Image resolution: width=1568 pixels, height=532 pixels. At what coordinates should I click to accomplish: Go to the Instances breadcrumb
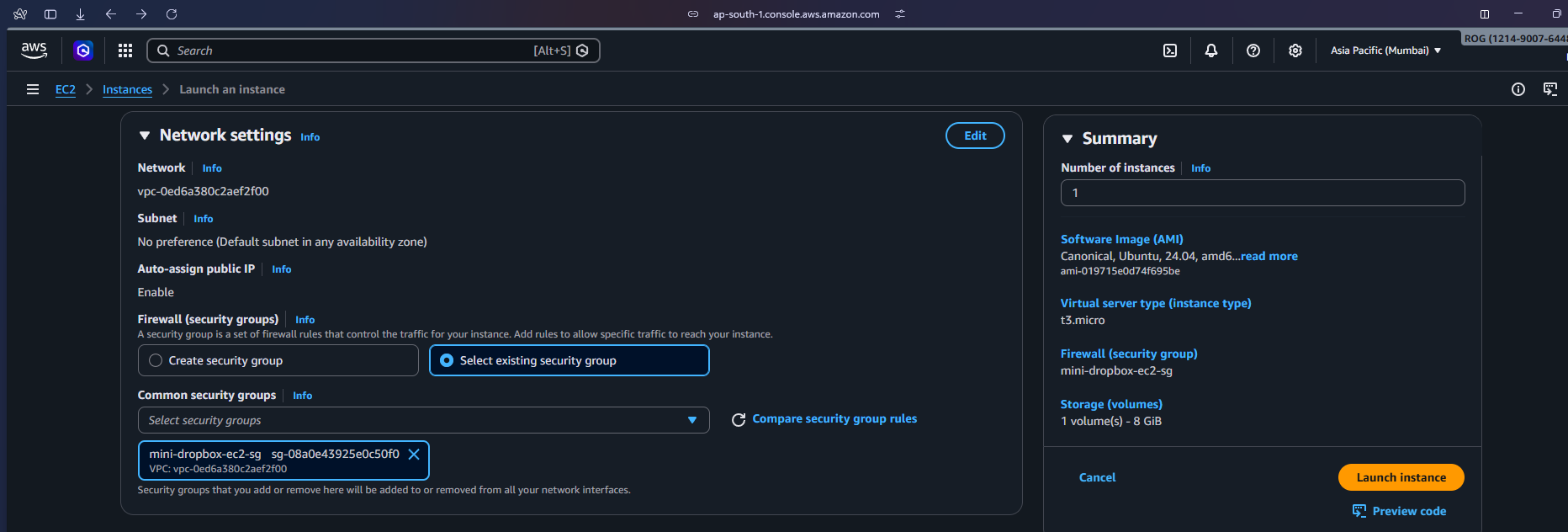[127, 89]
